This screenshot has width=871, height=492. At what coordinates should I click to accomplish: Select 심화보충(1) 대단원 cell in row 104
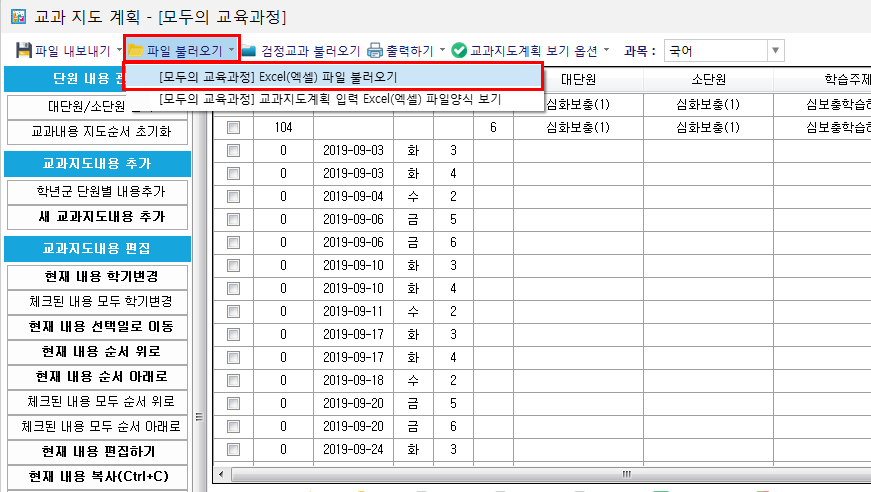pos(578,128)
